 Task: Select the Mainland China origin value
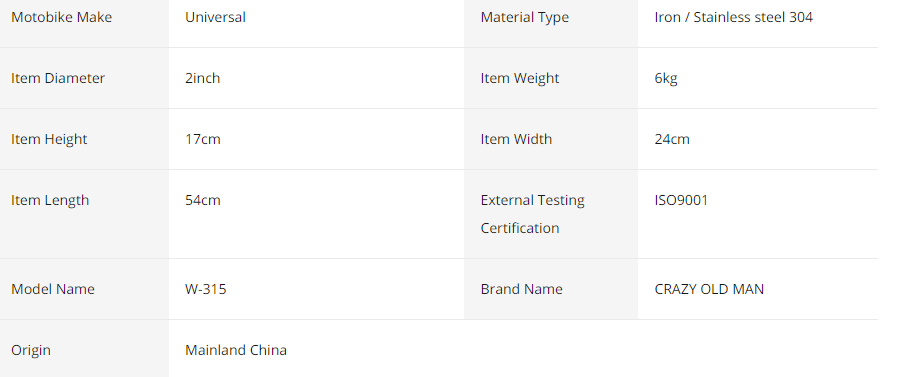click(236, 350)
